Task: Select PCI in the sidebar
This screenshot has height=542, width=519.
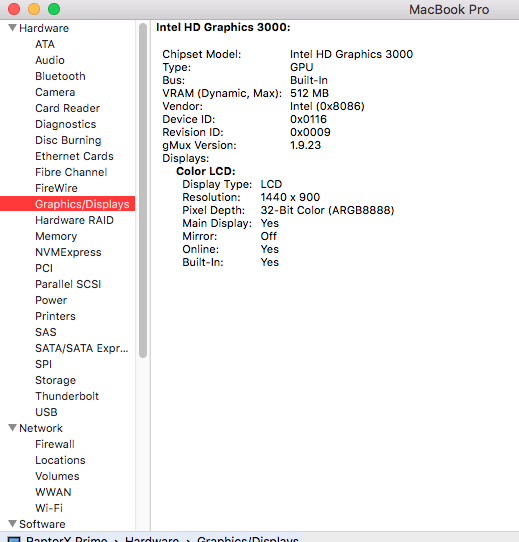Action: click(x=44, y=268)
